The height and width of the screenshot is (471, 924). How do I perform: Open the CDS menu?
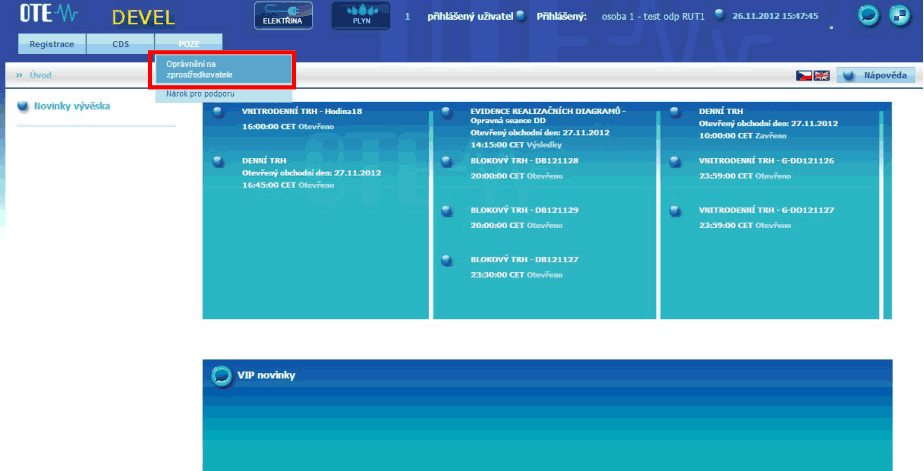[x=120, y=44]
